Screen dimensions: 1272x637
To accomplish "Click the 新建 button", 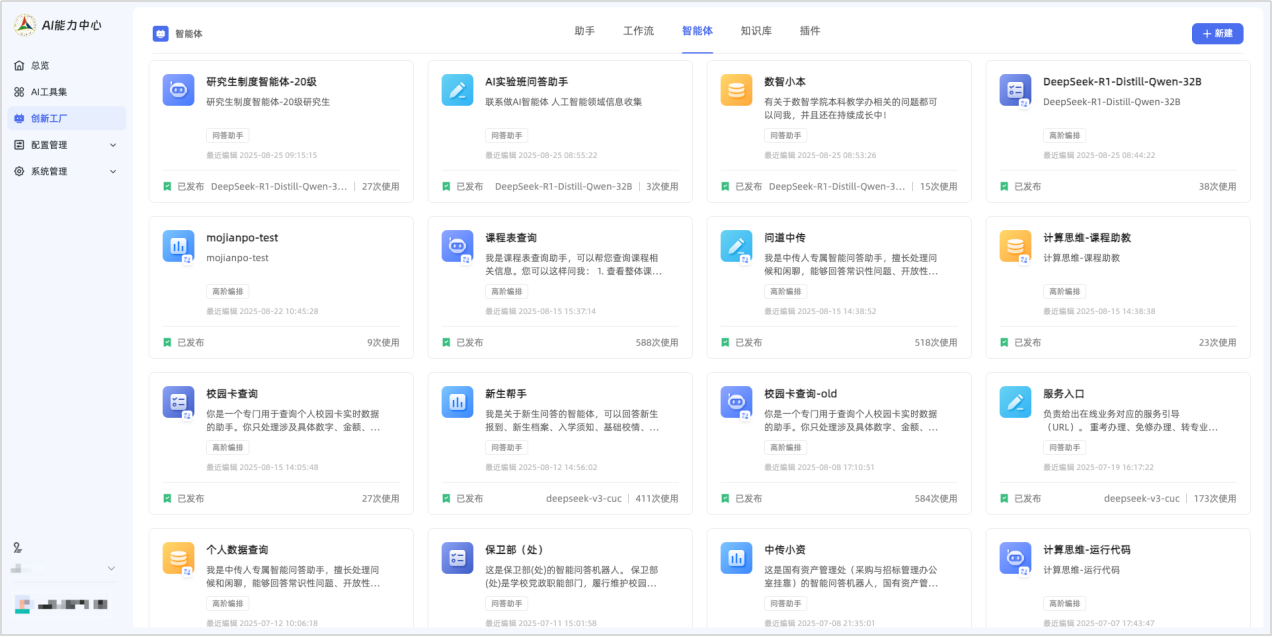I will 1217,34.
